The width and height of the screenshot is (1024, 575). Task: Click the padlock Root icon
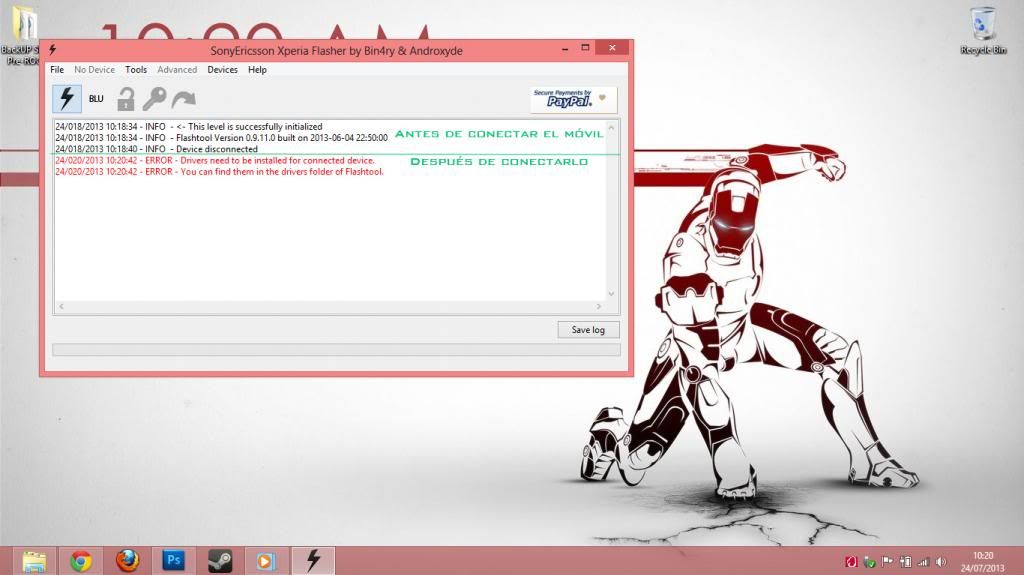point(125,99)
